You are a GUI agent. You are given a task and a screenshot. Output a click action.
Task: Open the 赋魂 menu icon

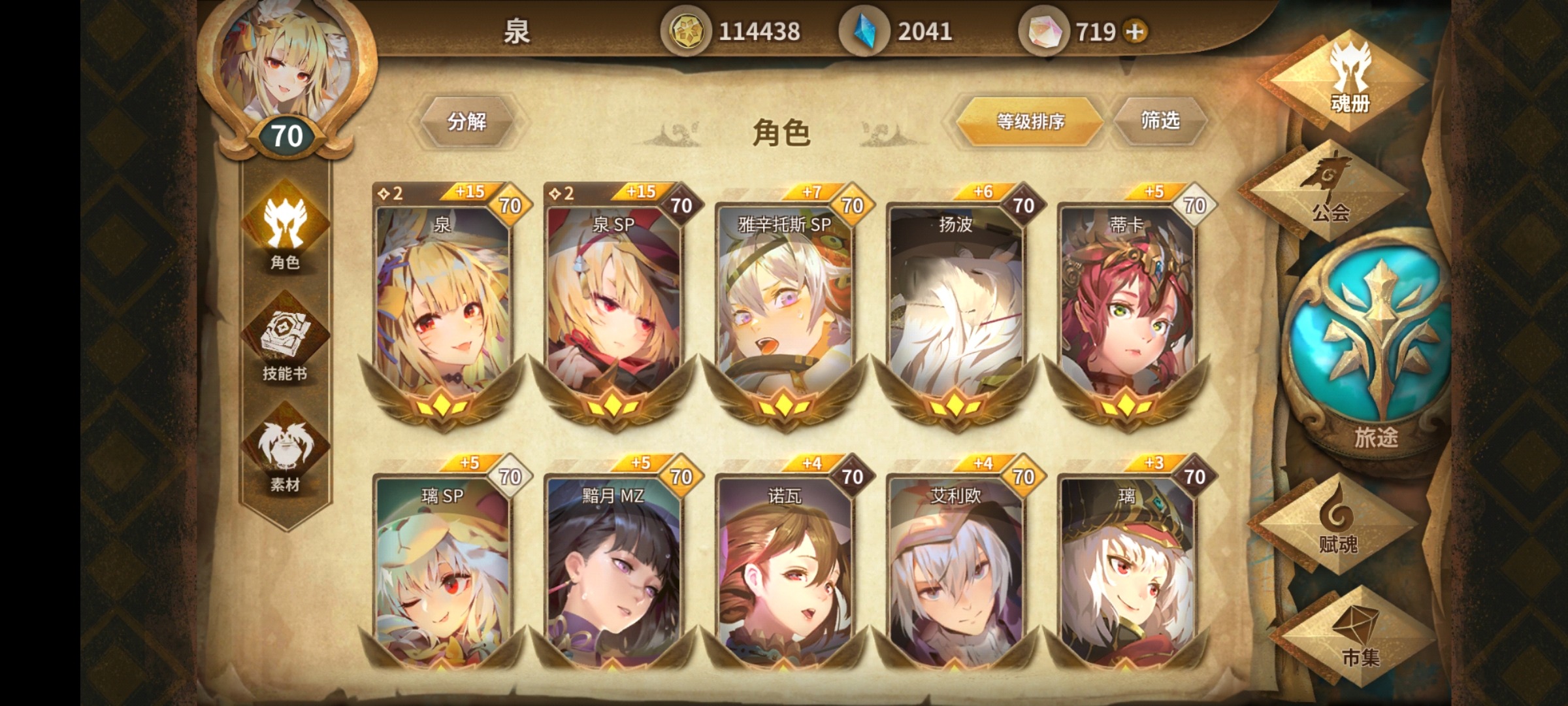pos(1337,523)
